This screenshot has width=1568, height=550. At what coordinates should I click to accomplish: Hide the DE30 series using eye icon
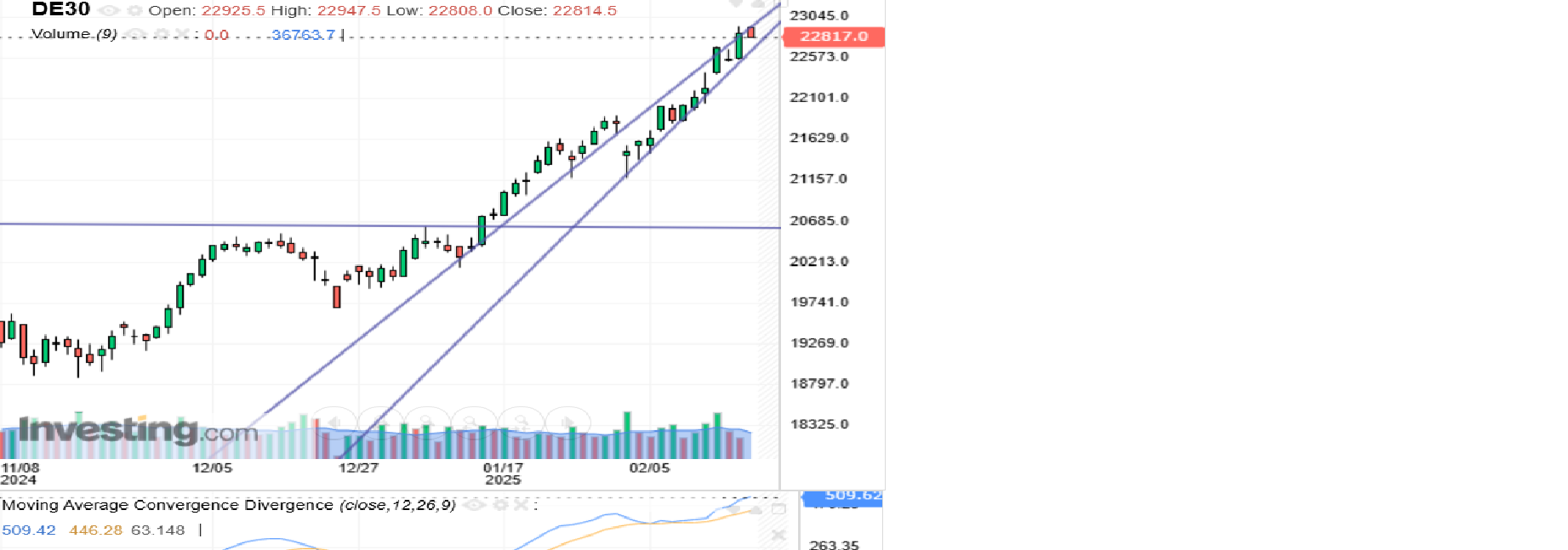[x=109, y=11]
